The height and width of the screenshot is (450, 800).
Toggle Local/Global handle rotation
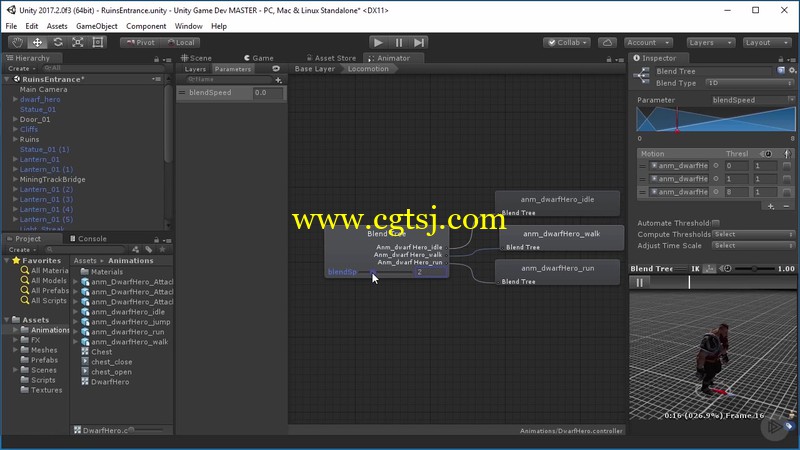[181, 43]
